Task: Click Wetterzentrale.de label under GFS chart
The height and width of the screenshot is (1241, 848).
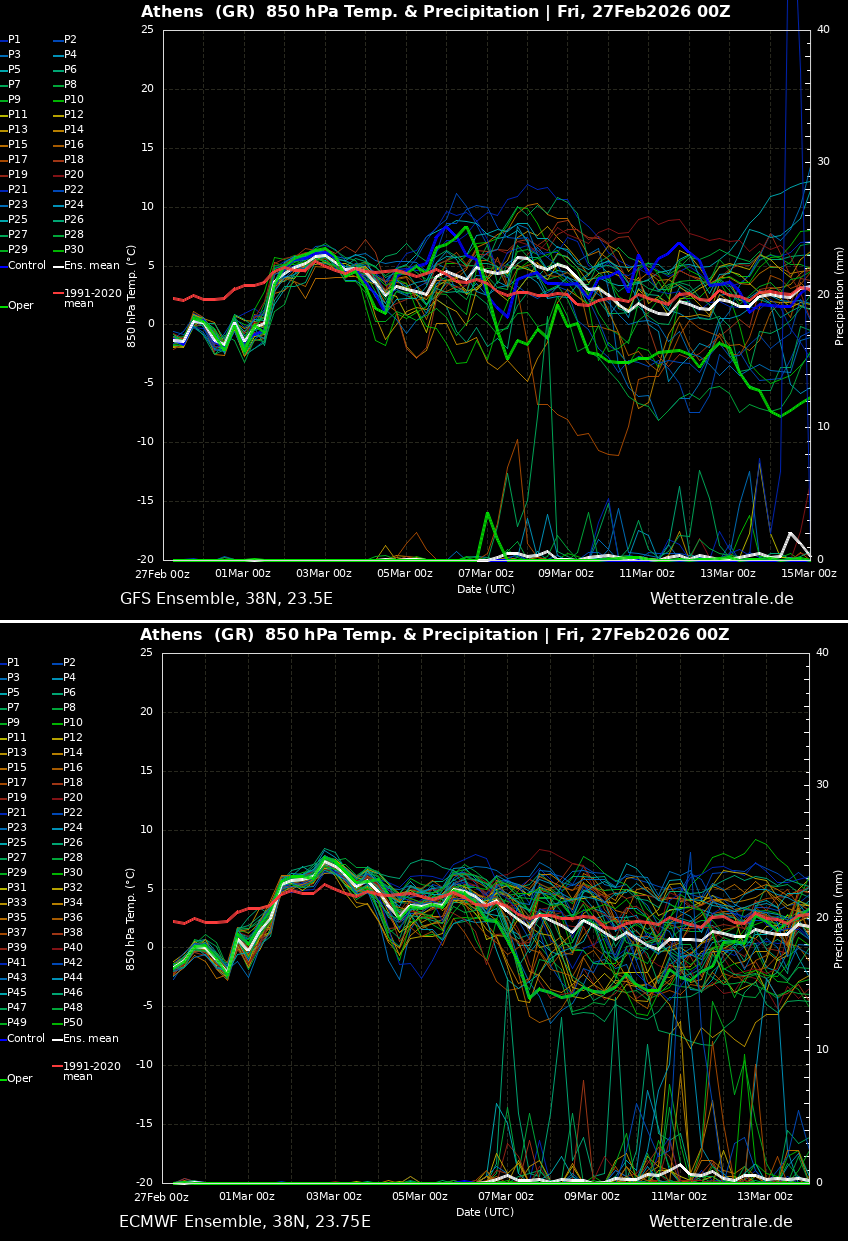Action: tap(721, 599)
